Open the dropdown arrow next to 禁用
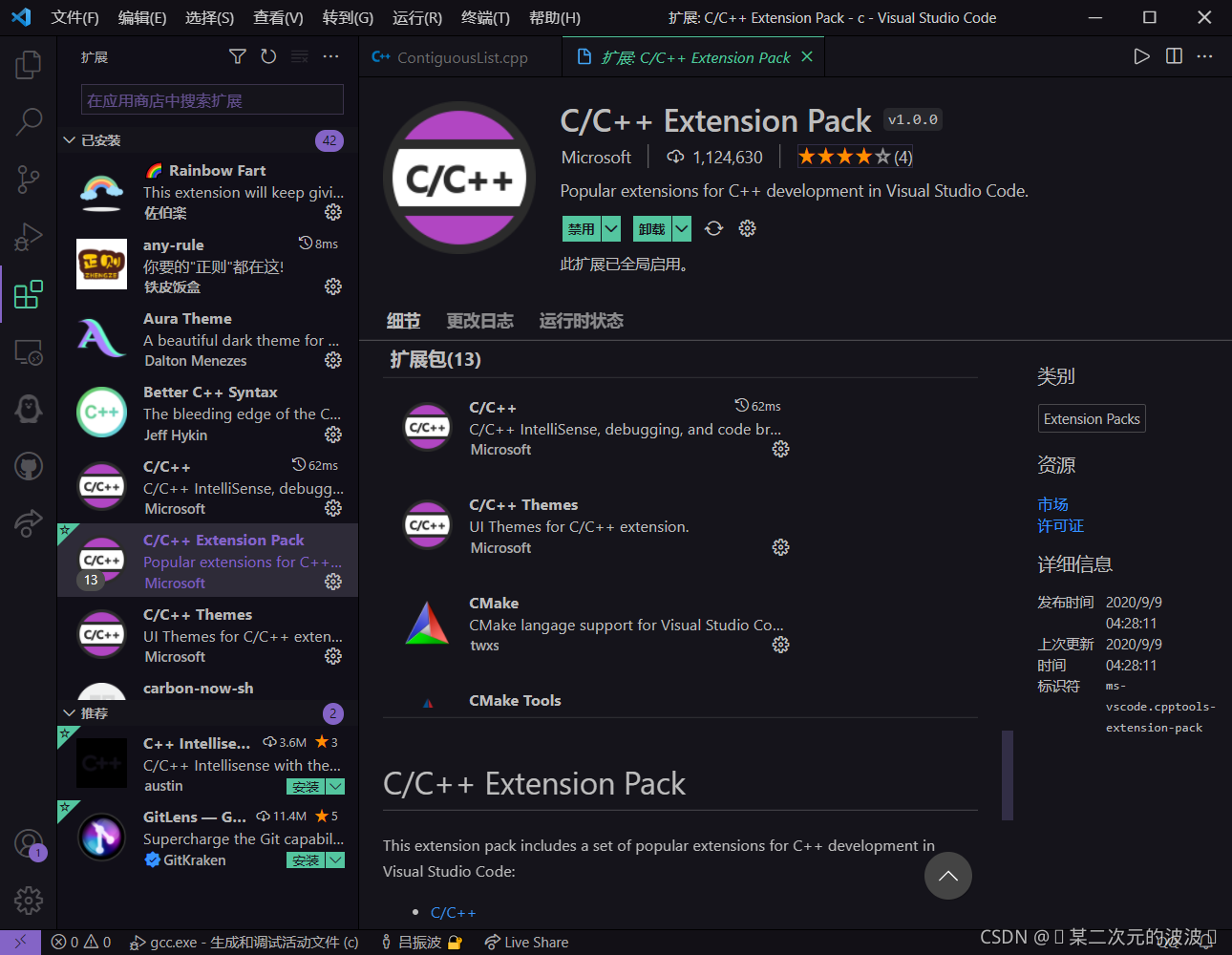Image resolution: width=1232 pixels, height=955 pixels. [x=611, y=229]
